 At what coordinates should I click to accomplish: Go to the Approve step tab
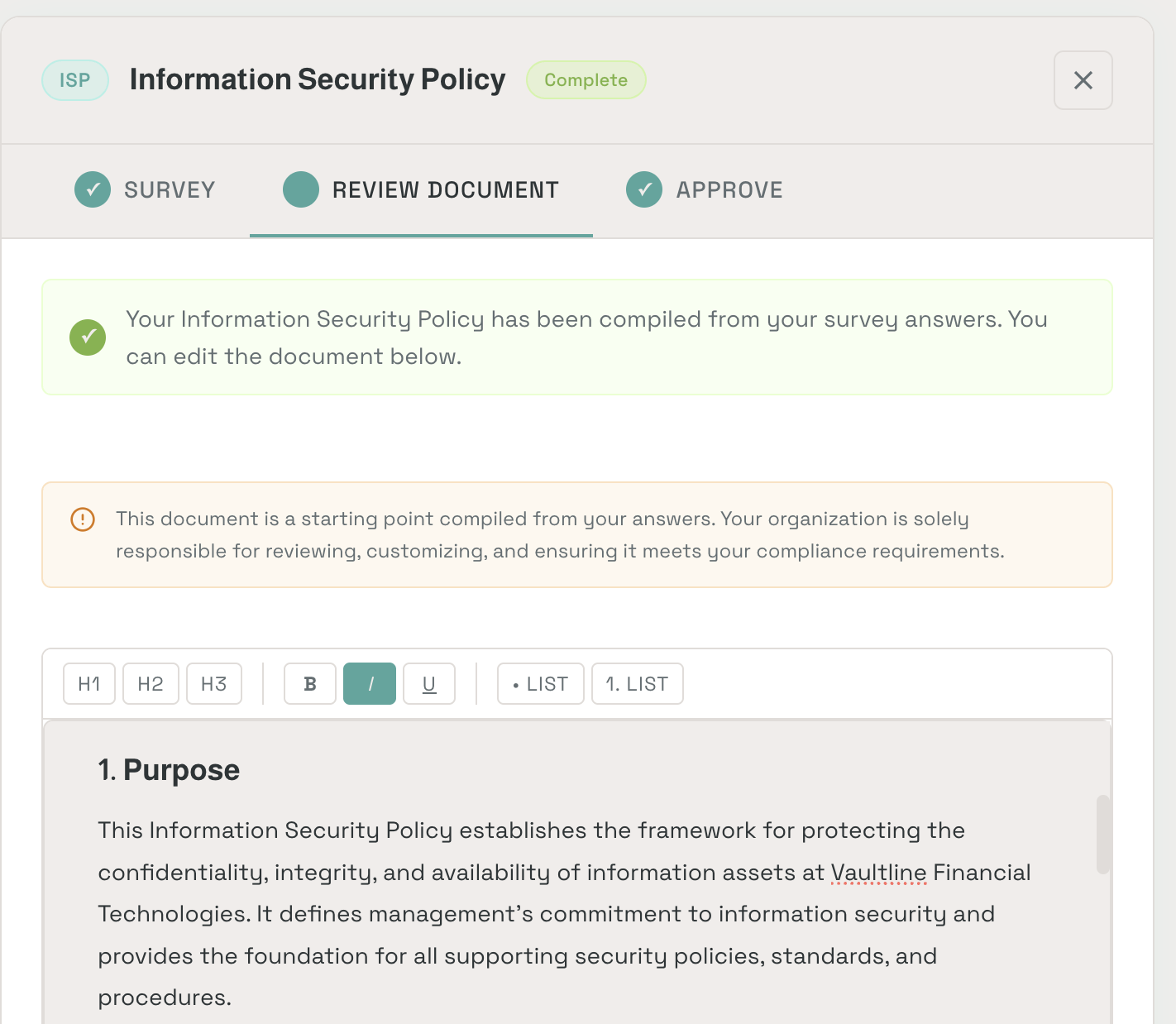pyautogui.click(x=705, y=190)
